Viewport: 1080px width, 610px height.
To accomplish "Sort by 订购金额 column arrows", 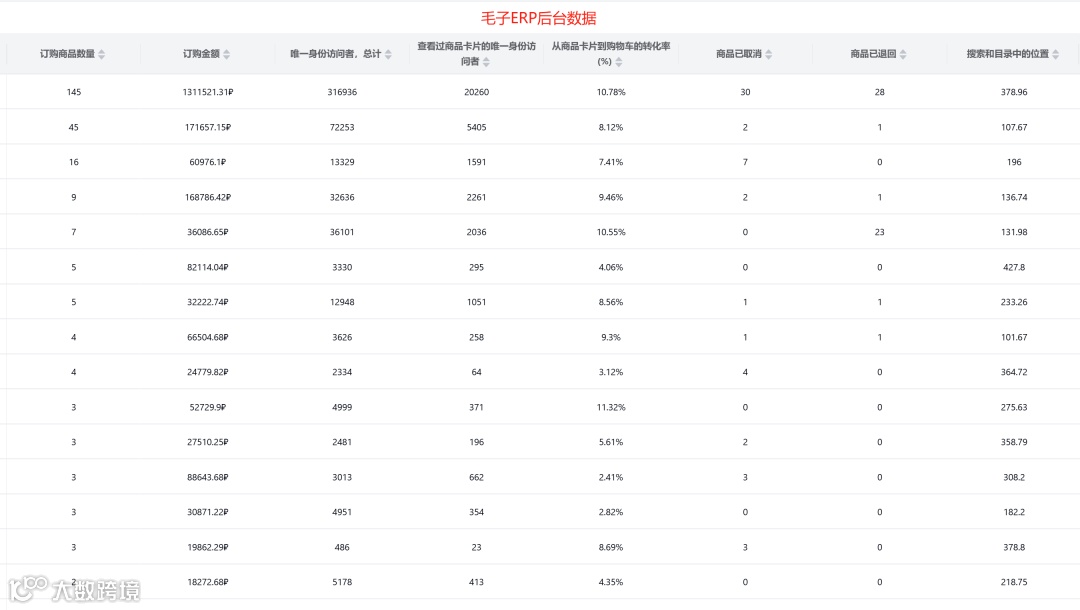I will coord(227,54).
